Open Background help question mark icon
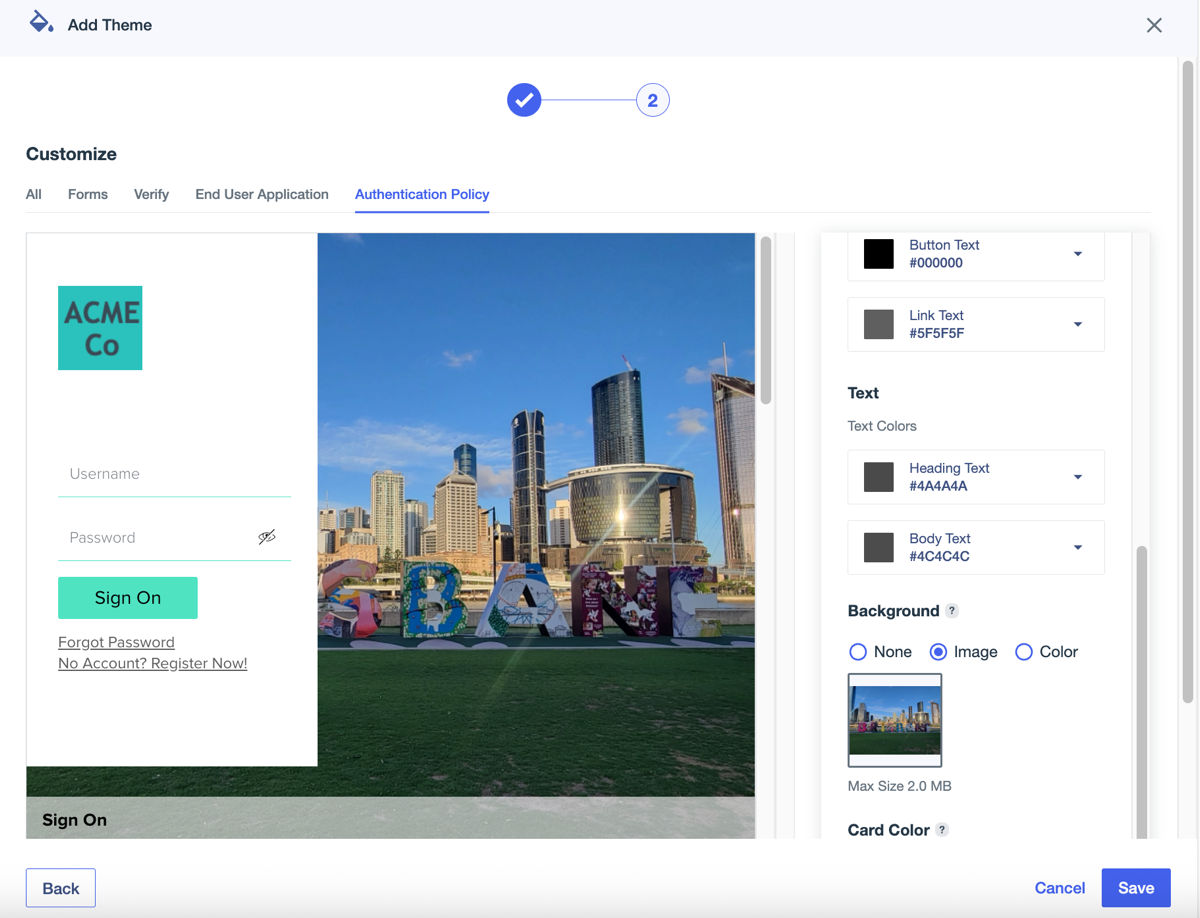This screenshot has height=918, width=1200. (952, 611)
